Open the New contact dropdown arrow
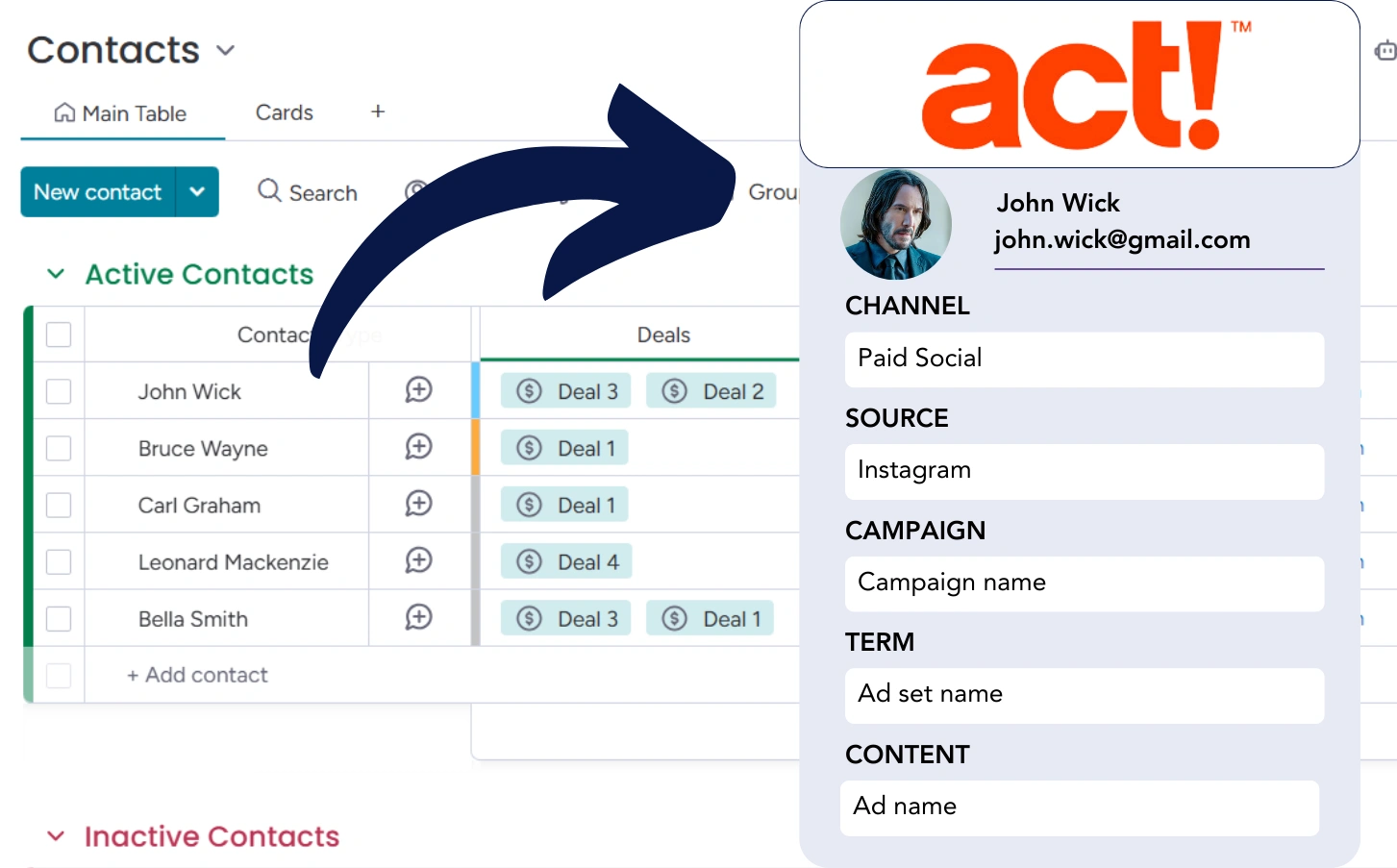Screen dimensions: 1397x868 [197, 191]
